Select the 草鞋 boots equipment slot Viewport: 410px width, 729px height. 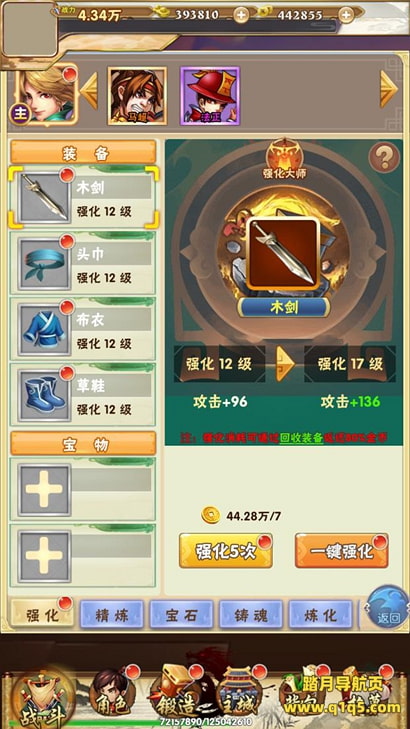(x=83, y=395)
